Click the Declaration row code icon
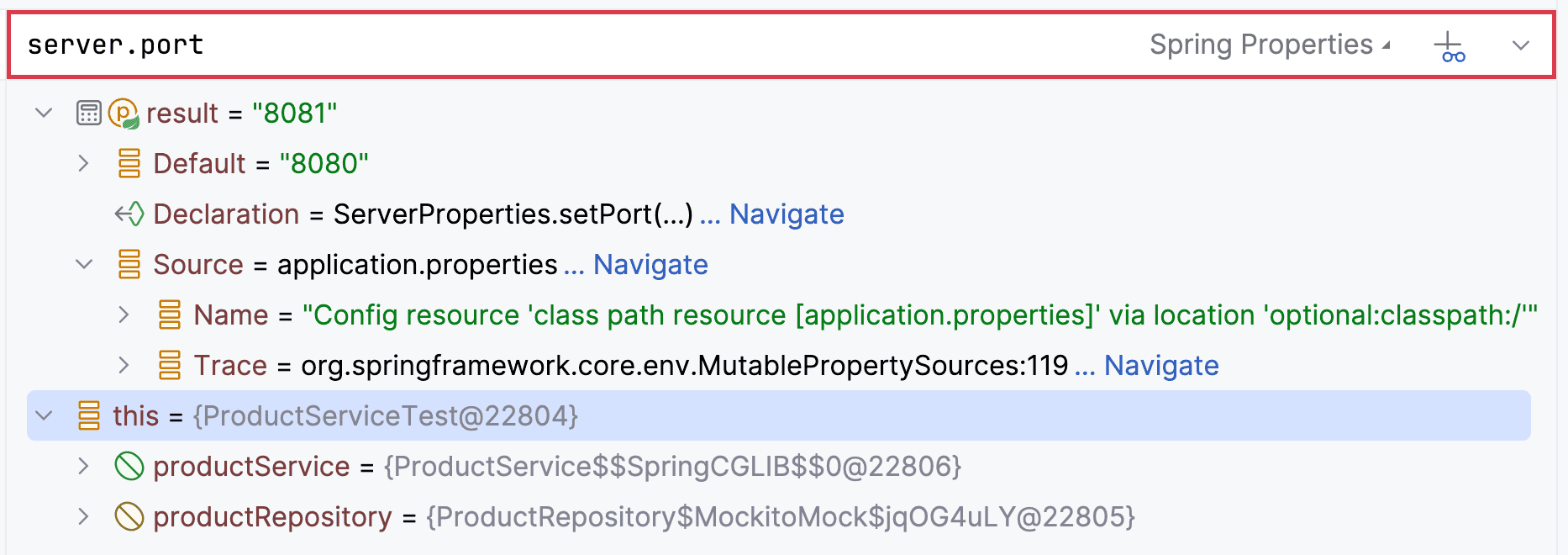Screen dimensions: 1568x555 pyautogui.click(x=129, y=214)
